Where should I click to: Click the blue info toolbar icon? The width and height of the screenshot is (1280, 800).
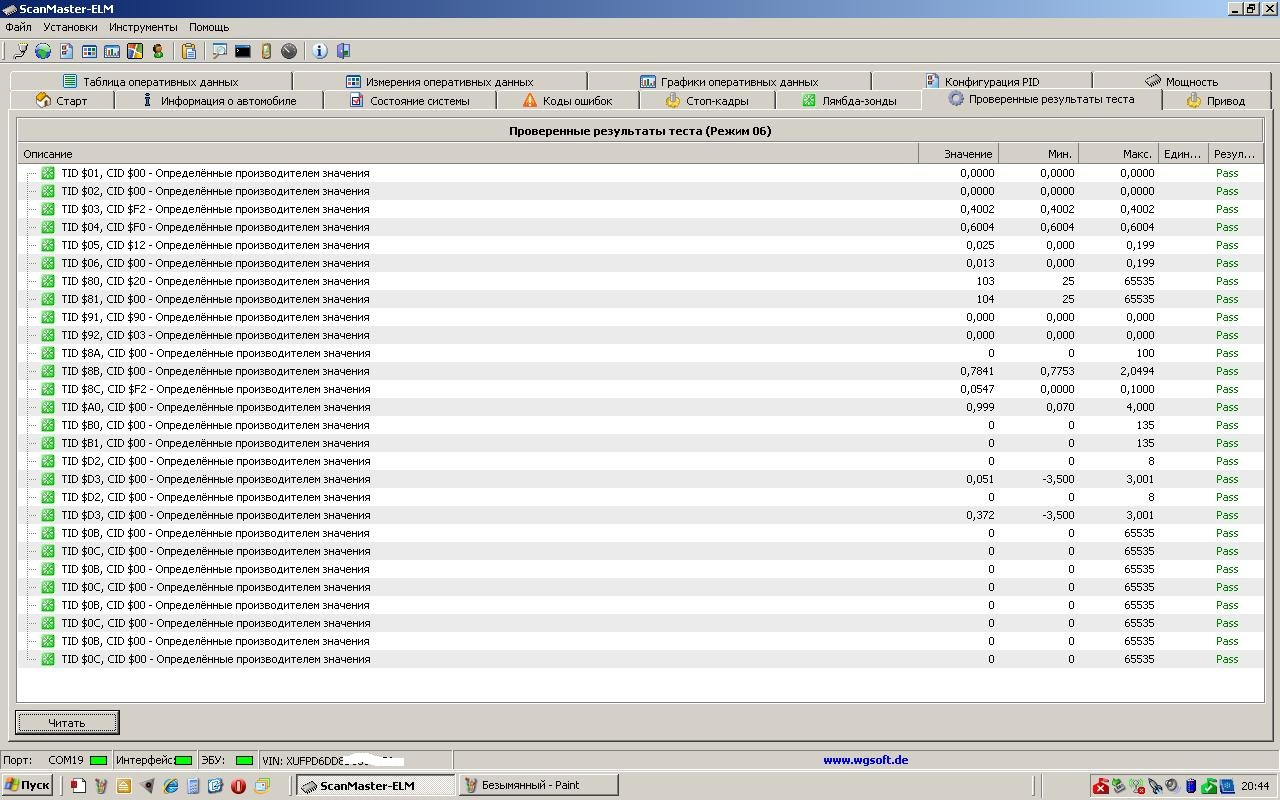coord(320,51)
